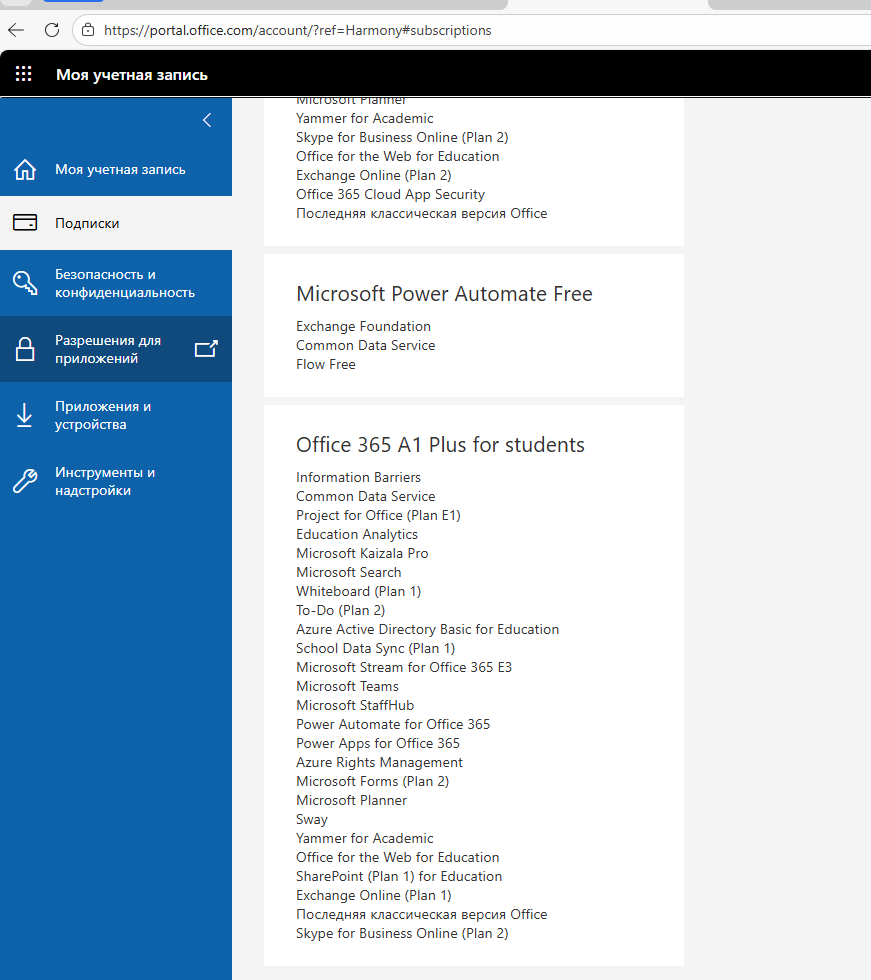Click Power Apps for Office 365
Screen dimensions: 871x980
click(x=378, y=744)
